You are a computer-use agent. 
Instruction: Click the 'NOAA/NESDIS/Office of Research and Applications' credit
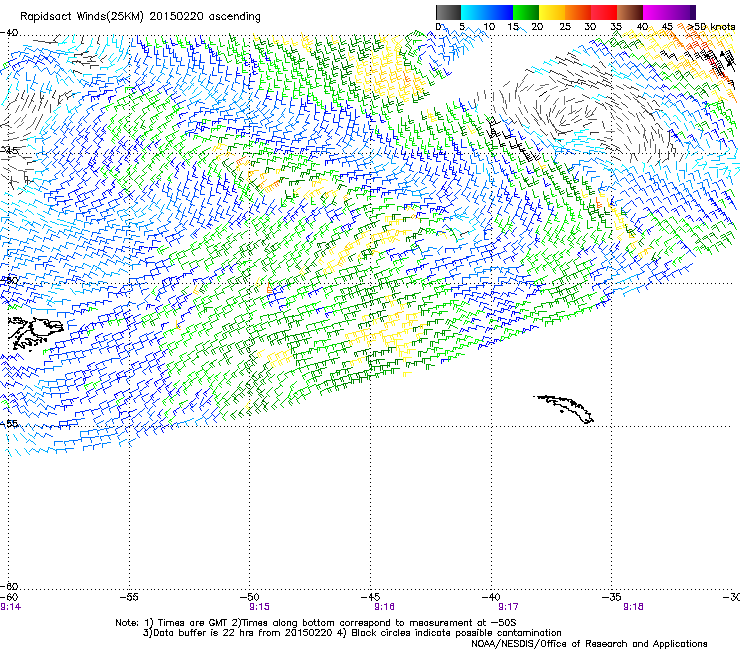click(589, 644)
